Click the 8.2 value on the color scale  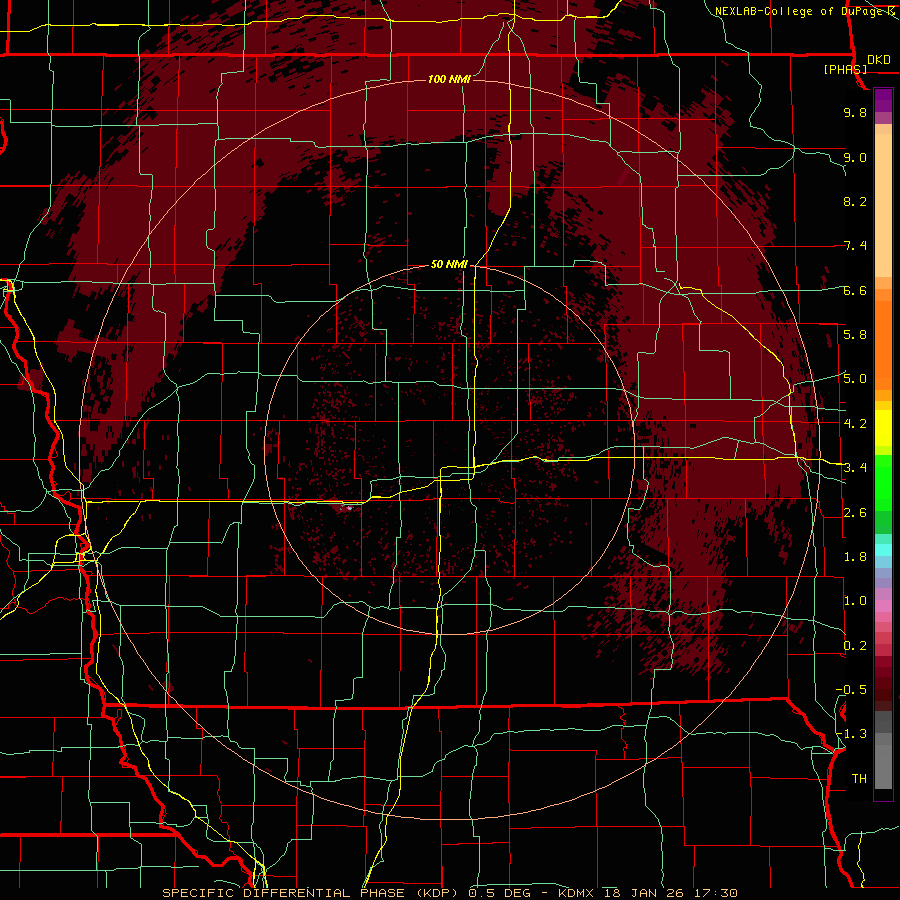point(855,201)
